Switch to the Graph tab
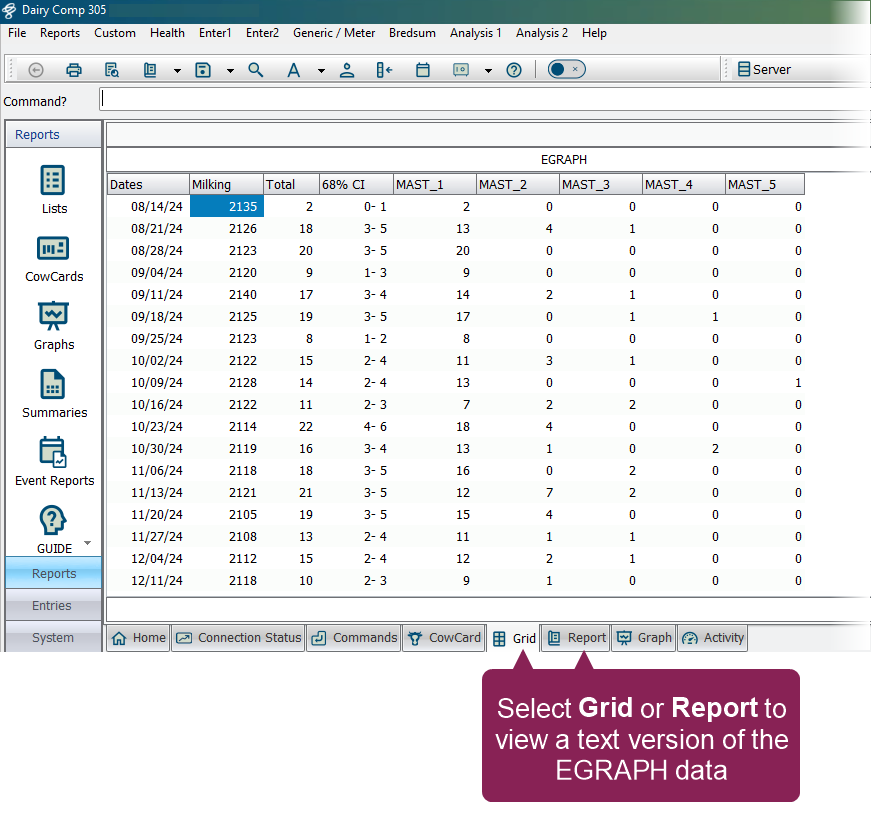882x814 pixels. coord(644,638)
